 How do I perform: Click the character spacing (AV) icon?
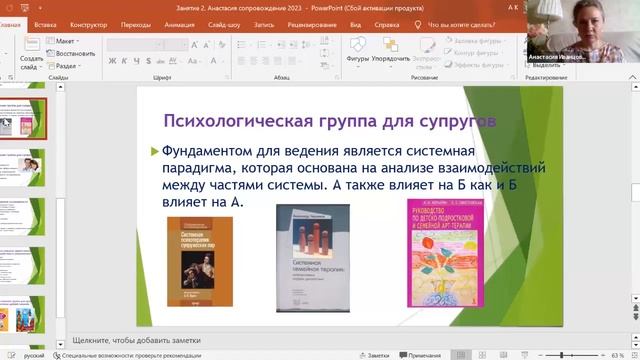[173, 61]
